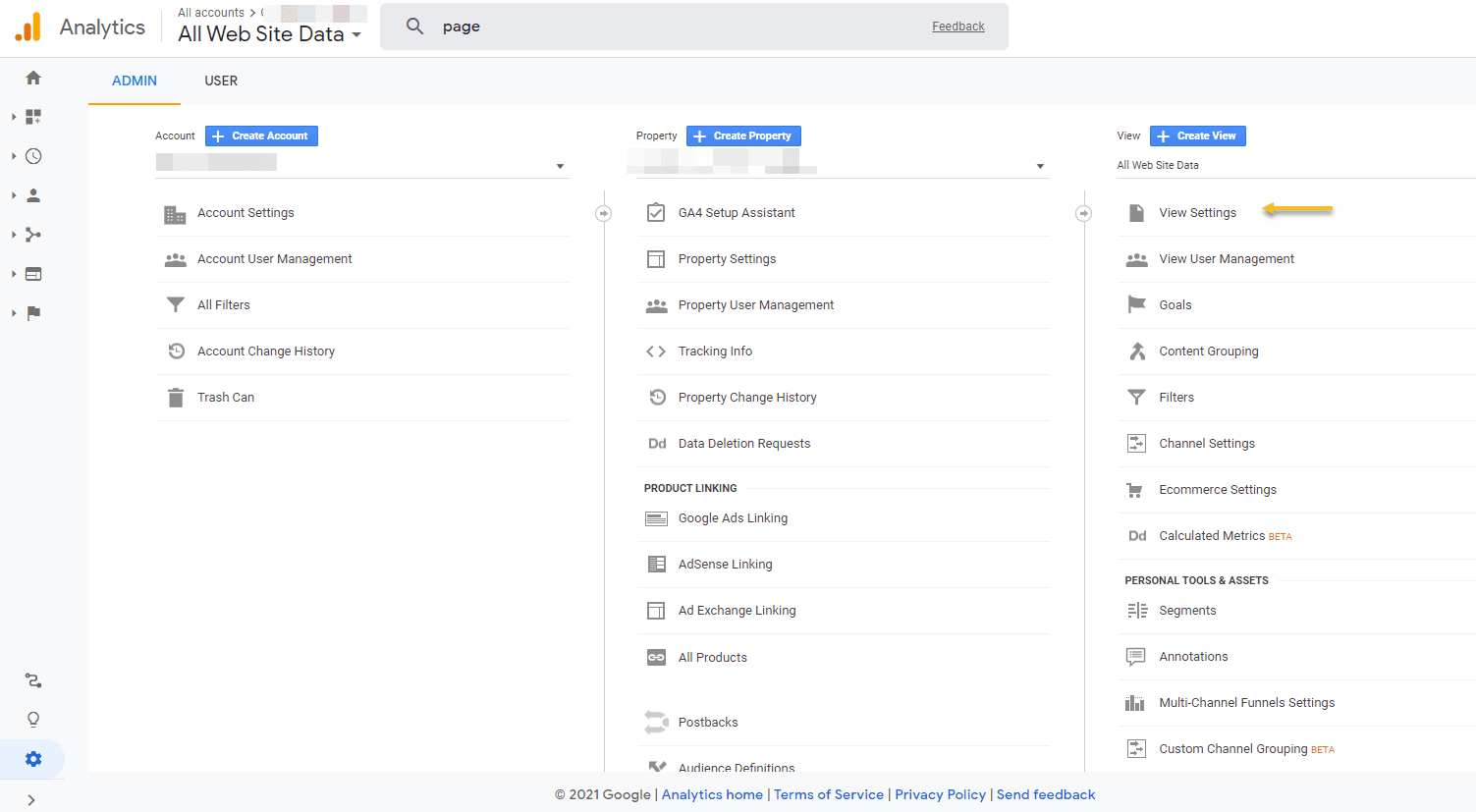Select the Admin gear icon
Viewport: 1476px width, 812px height.
pyautogui.click(x=32, y=758)
